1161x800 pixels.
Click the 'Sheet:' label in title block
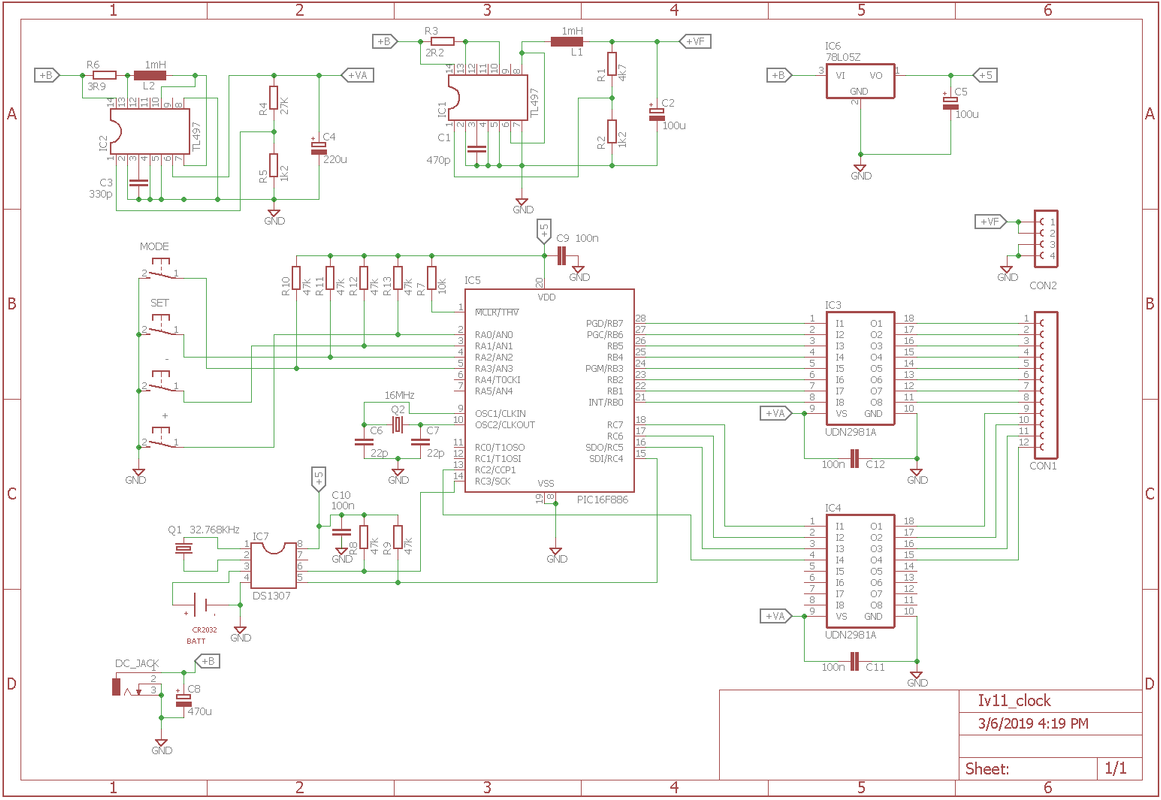987,769
